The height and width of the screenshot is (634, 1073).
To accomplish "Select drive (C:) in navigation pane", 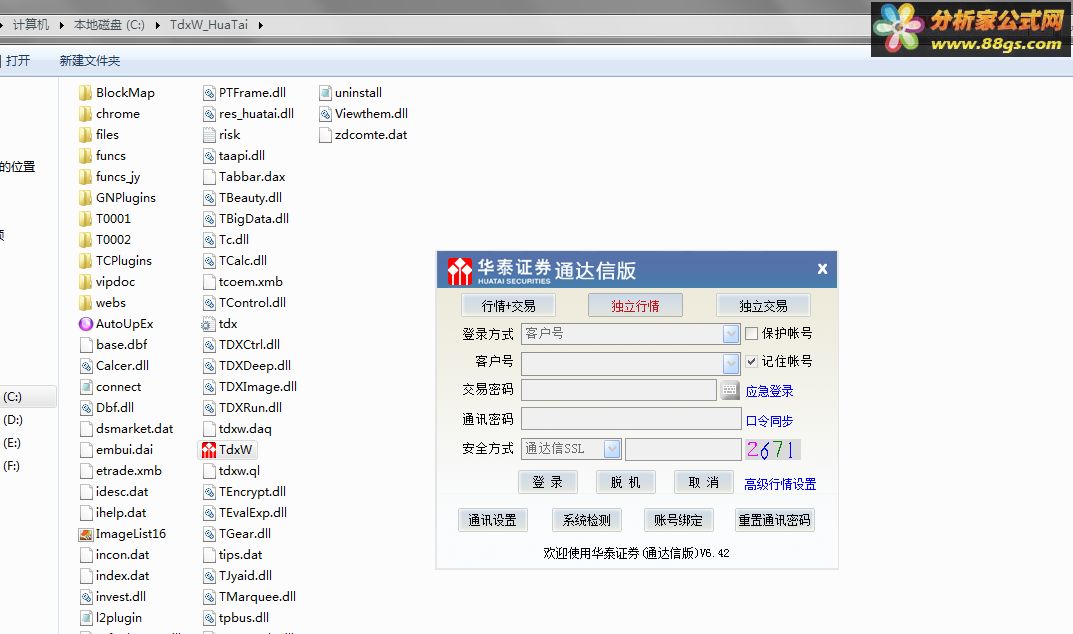I will (12, 396).
